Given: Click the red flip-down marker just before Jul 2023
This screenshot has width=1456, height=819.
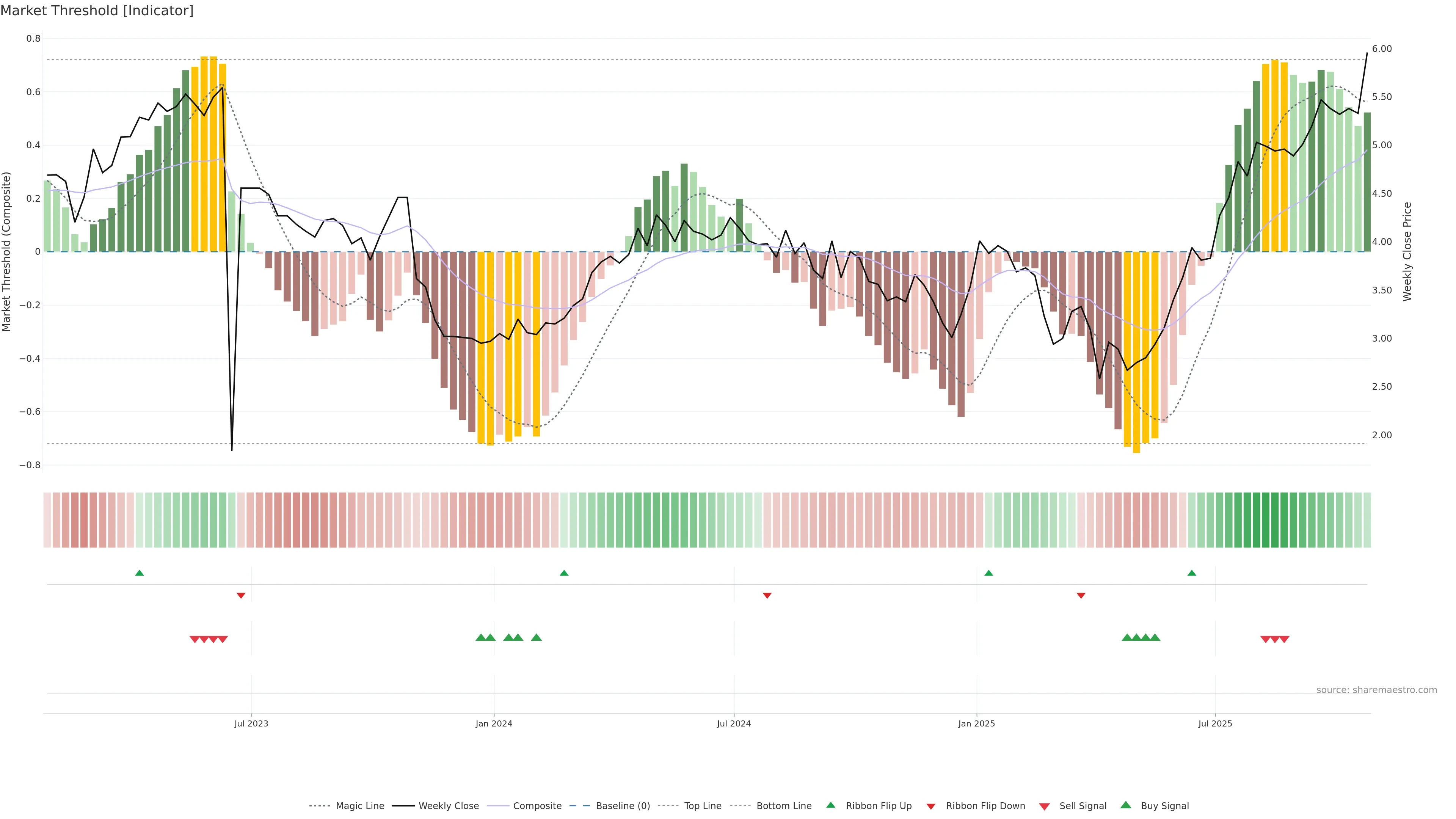Looking at the screenshot, I should click(x=241, y=595).
